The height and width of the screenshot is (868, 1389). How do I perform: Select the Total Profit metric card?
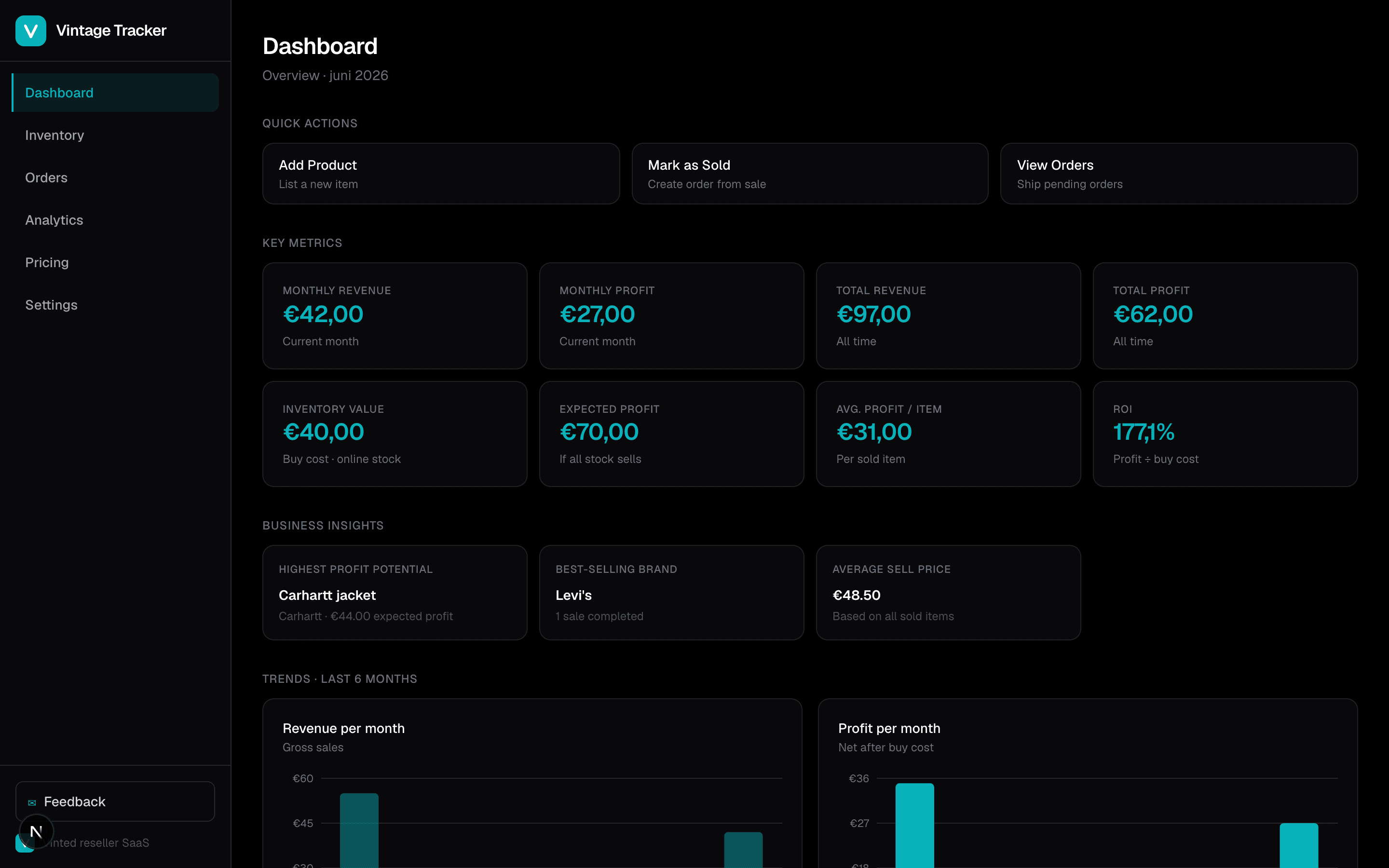pyautogui.click(x=1225, y=316)
